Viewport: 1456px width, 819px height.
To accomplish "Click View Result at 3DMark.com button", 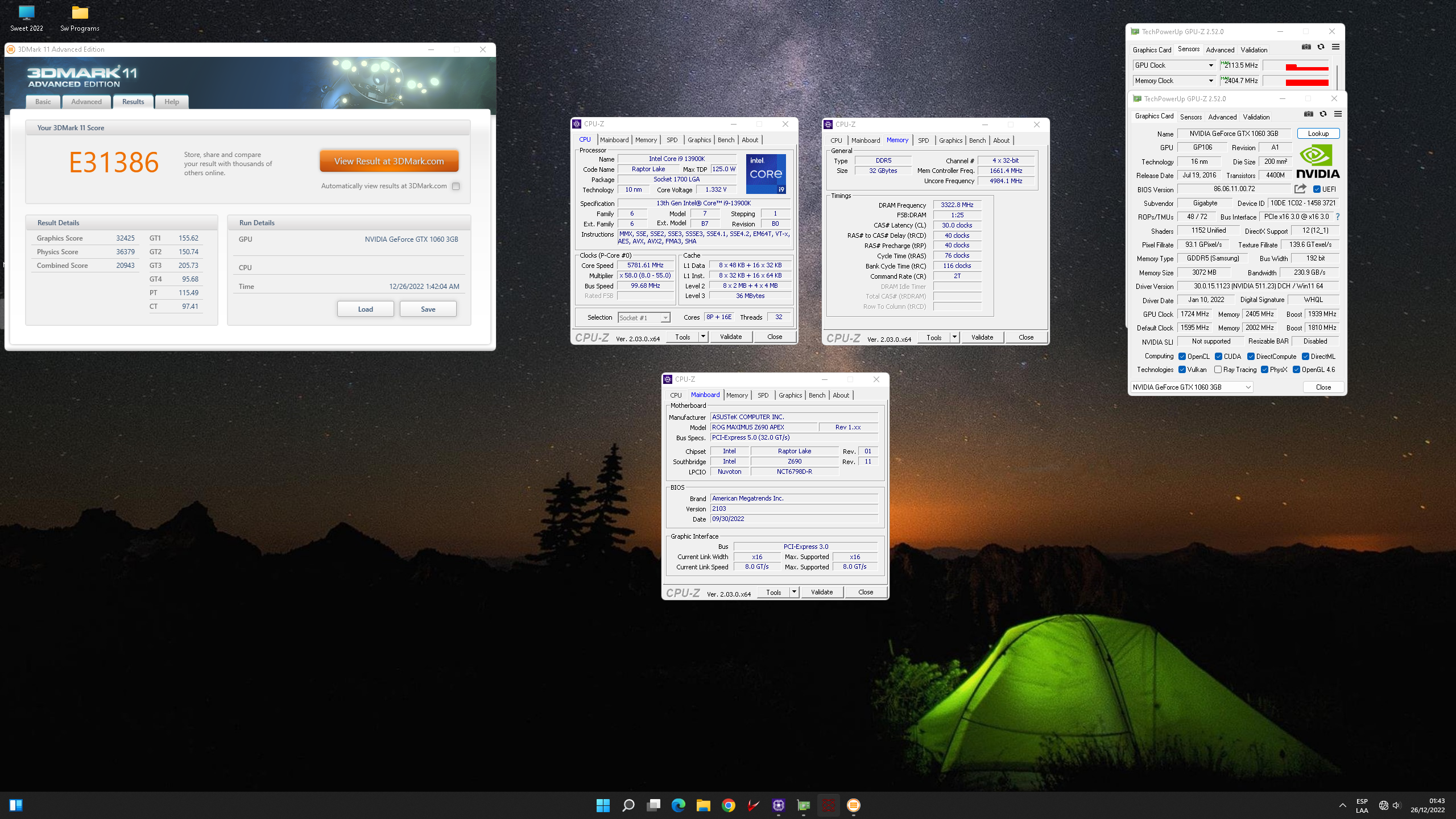I will coord(389,161).
